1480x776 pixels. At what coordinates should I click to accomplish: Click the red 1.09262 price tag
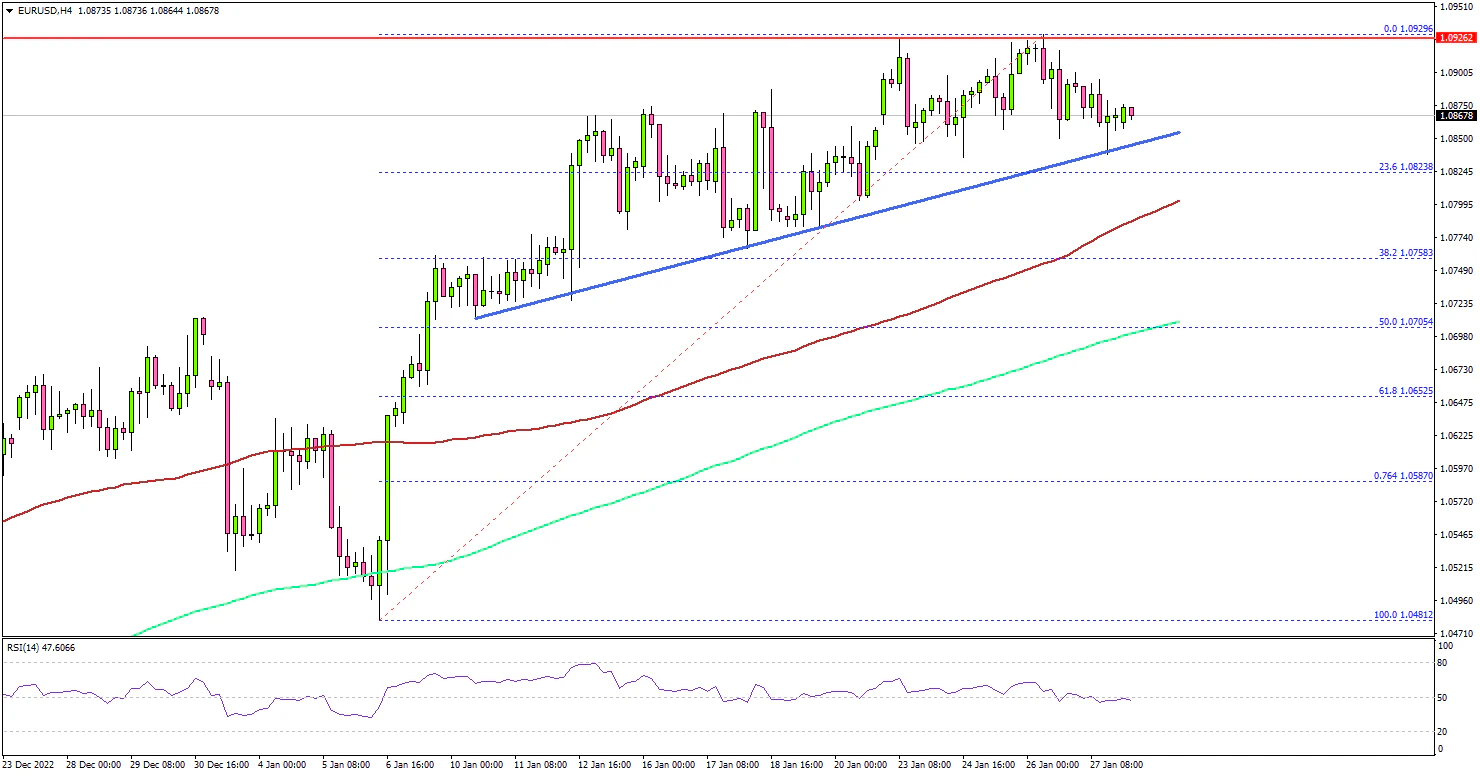[x=1456, y=38]
